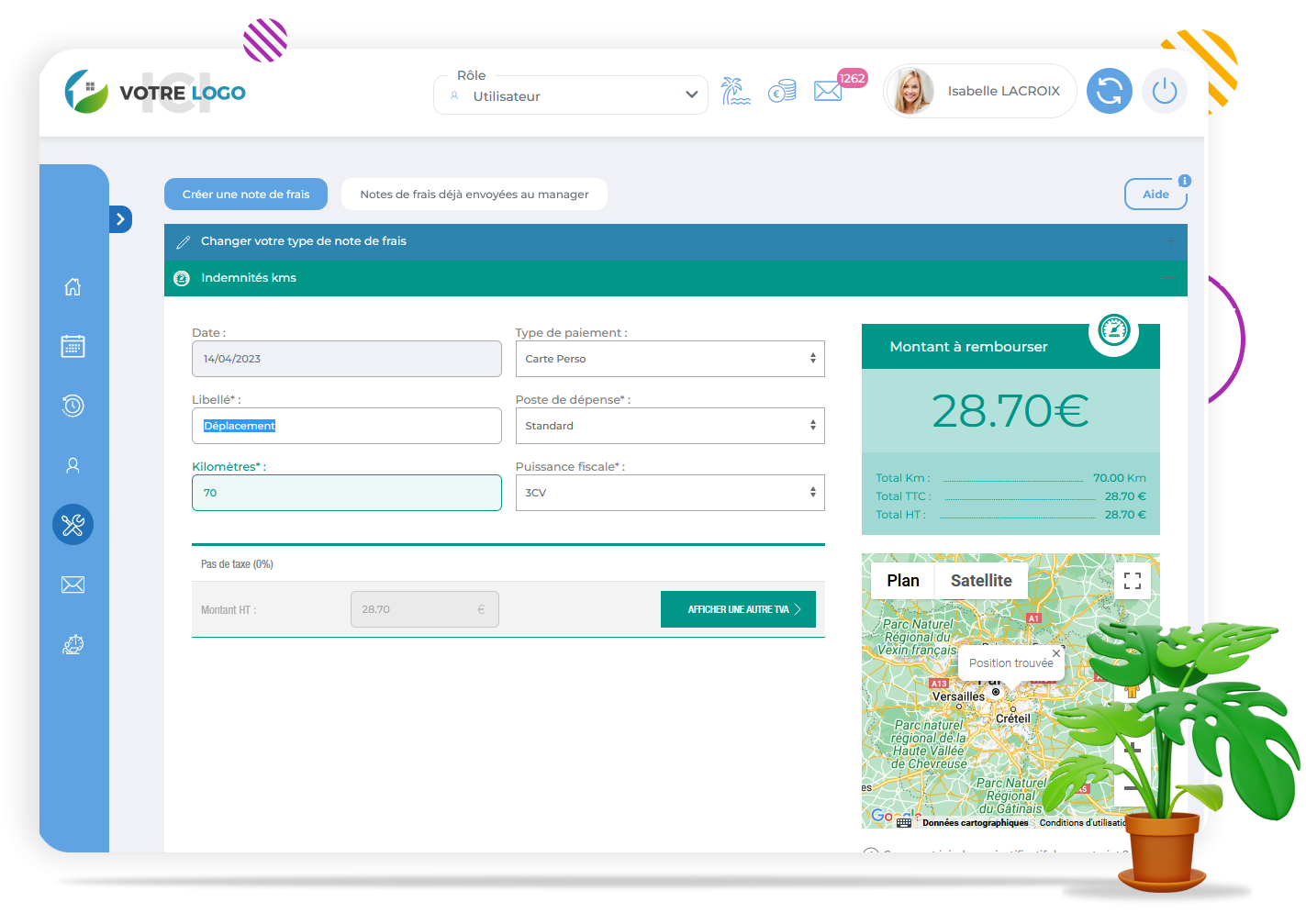Open the envelope icon in sidebar
The height and width of the screenshot is (924, 1306).
73,584
